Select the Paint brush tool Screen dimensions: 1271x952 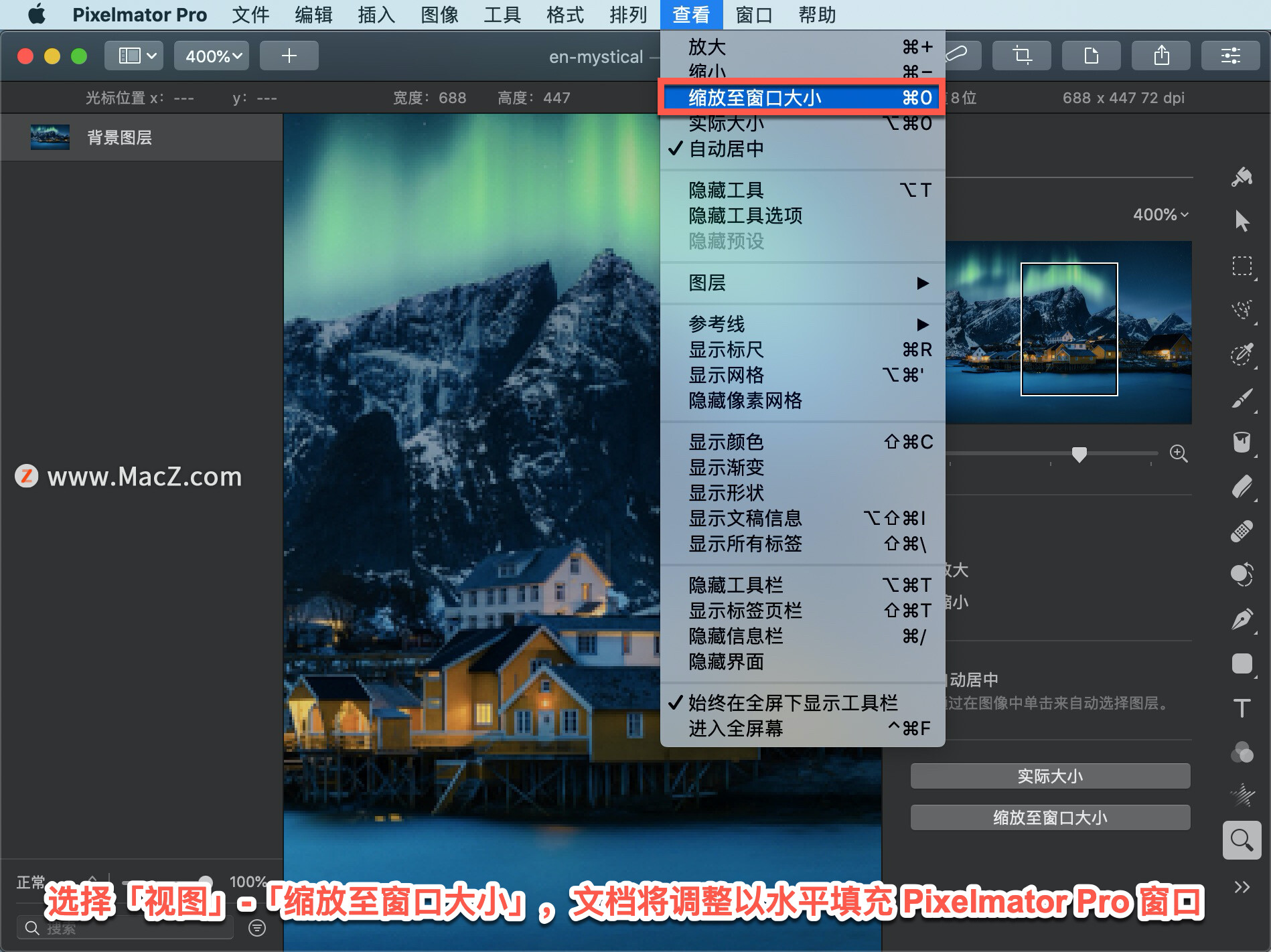tap(1242, 398)
